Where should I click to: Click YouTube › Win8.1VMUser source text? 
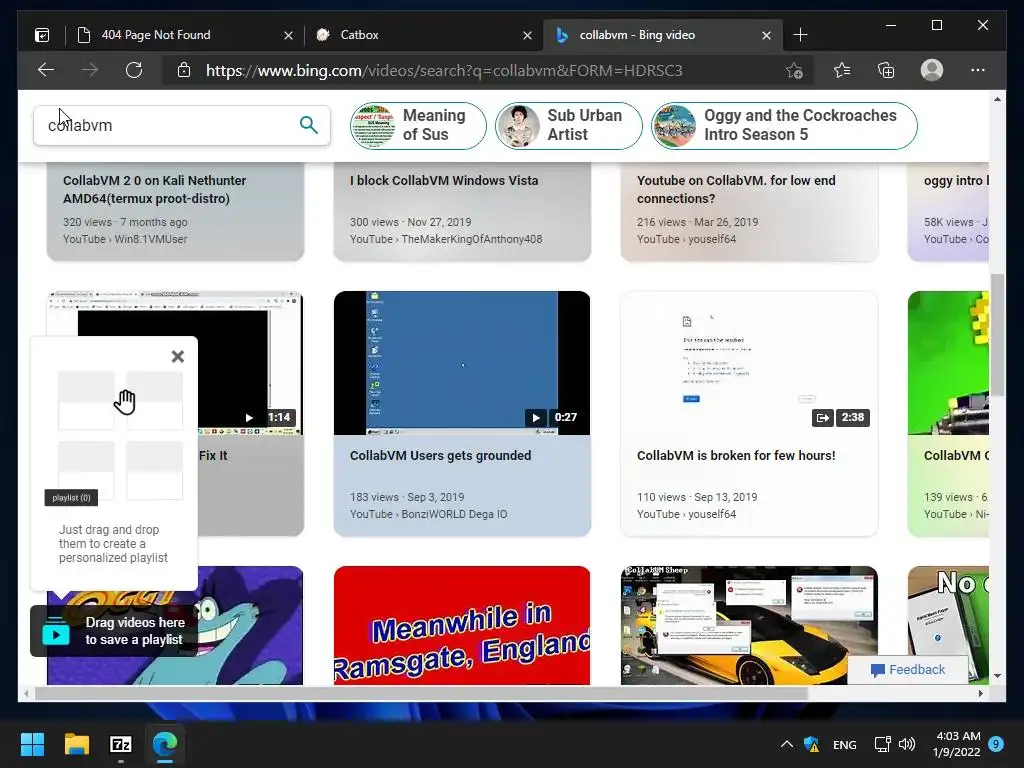(x=125, y=239)
